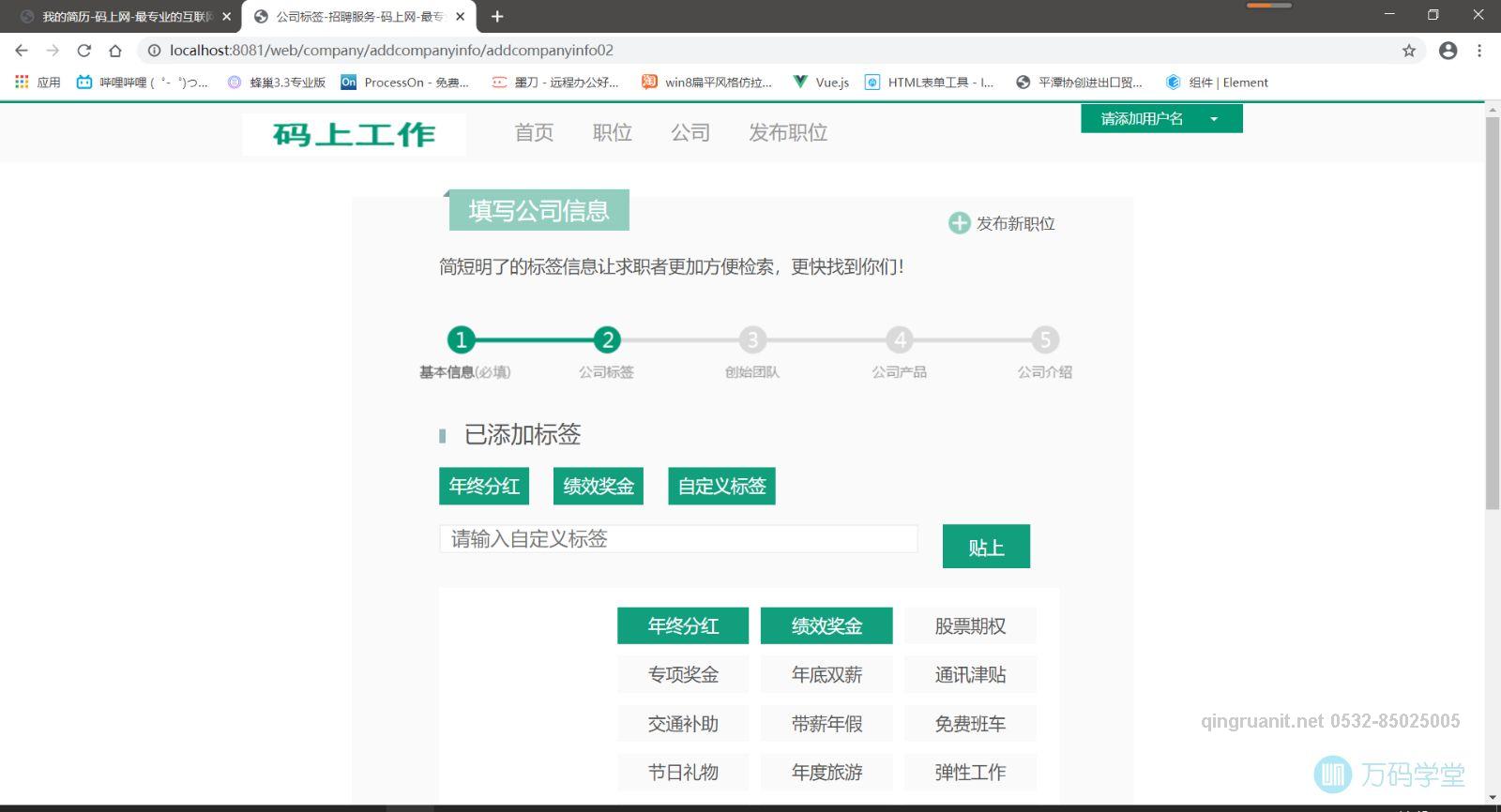
Task: Open the new tab plus button
Action: [497, 16]
